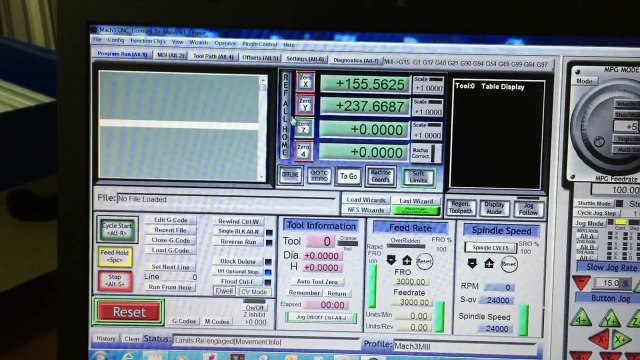Open NFS Wizards
640x360 pixels.
tap(366, 210)
